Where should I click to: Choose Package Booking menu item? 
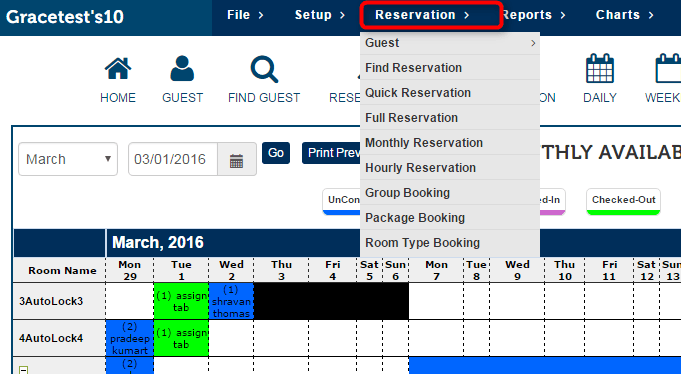[450, 218]
